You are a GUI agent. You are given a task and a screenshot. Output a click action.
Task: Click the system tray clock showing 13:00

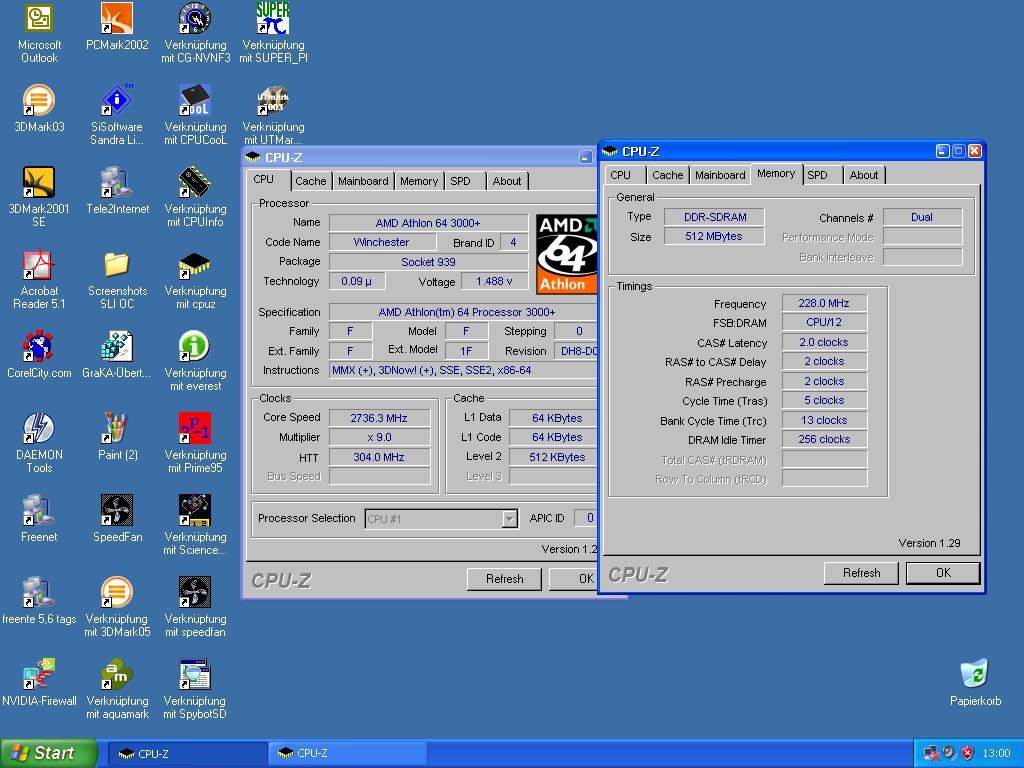click(x=996, y=753)
